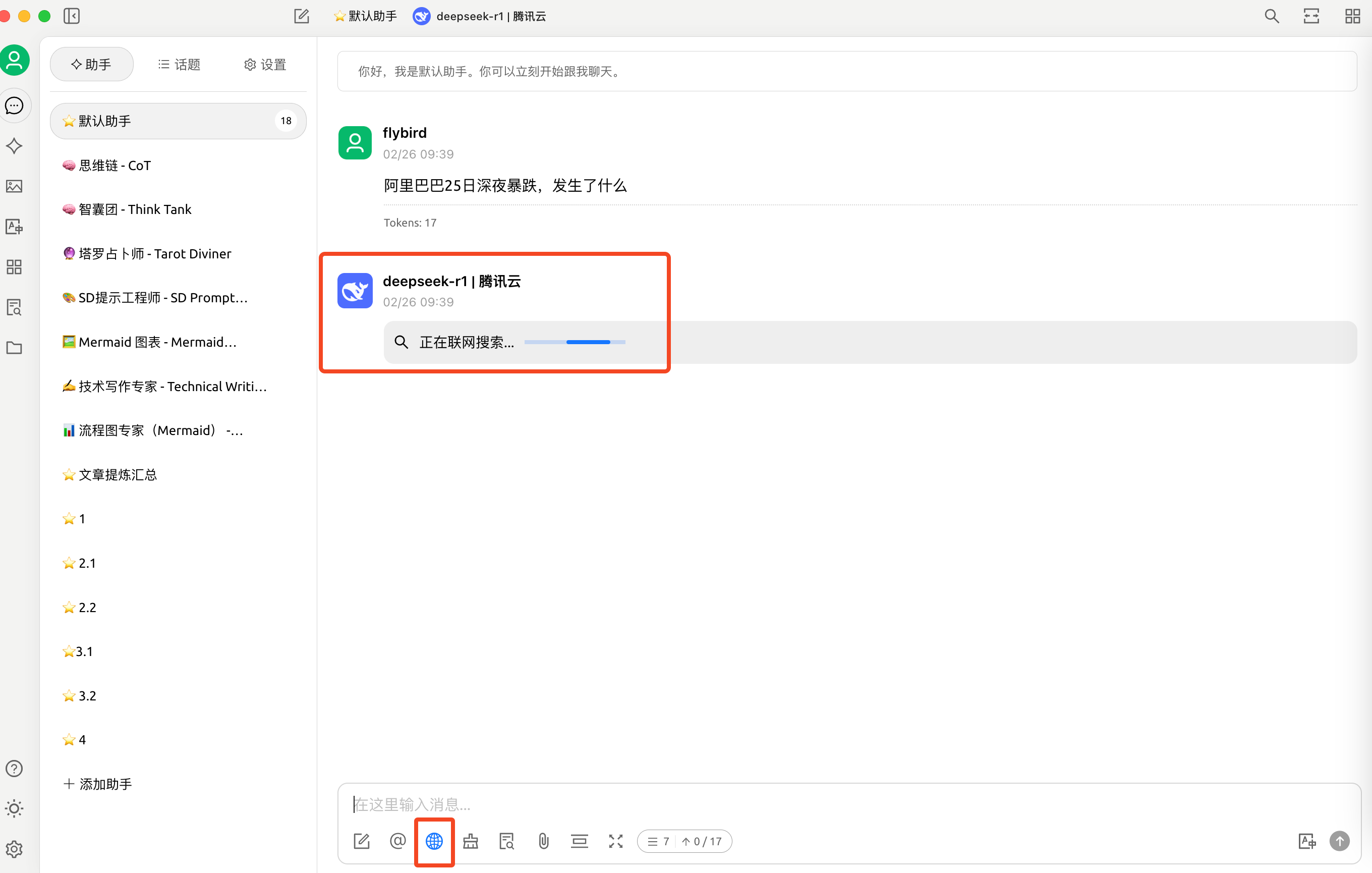Switch to the 设置 tab
Image resolution: width=1372 pixels, height=873 pixels.
(265, 65)
